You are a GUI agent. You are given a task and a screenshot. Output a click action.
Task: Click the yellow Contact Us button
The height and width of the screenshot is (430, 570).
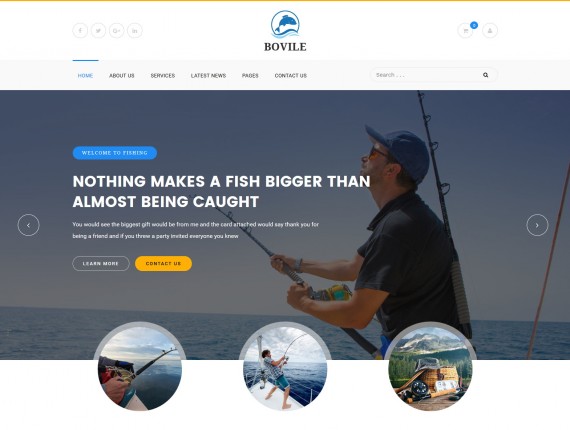163,264
